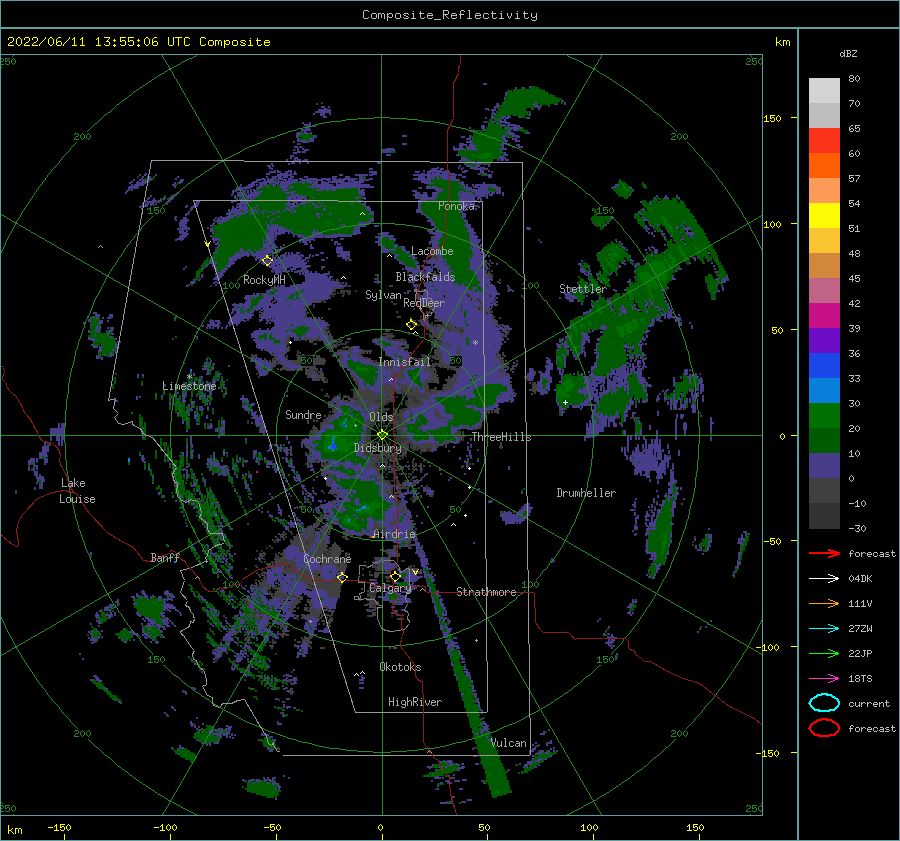This screenshot has width=900, height=841.
Task: Click the green 22JP arrow icon
Action: click(x=824, y=653)
